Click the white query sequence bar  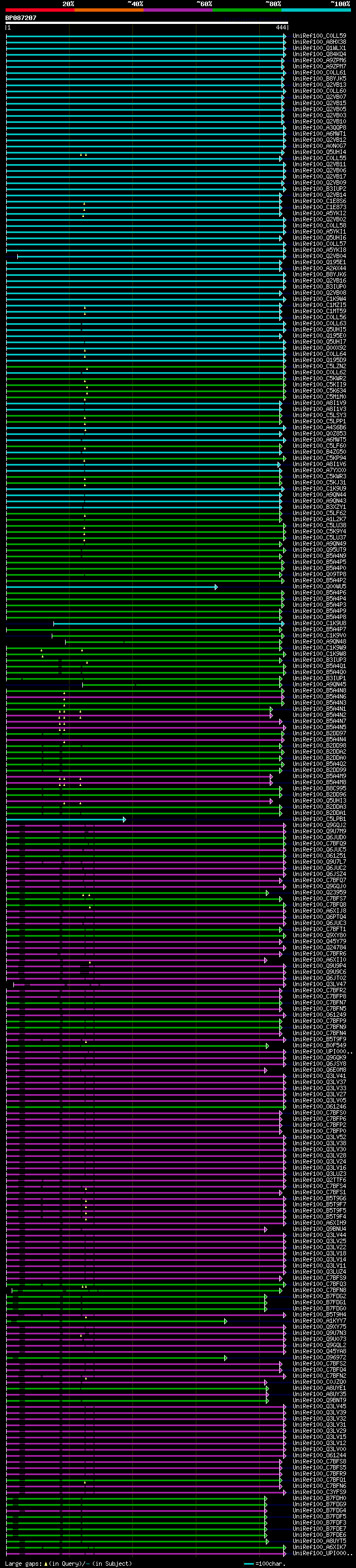click(147, 22)
